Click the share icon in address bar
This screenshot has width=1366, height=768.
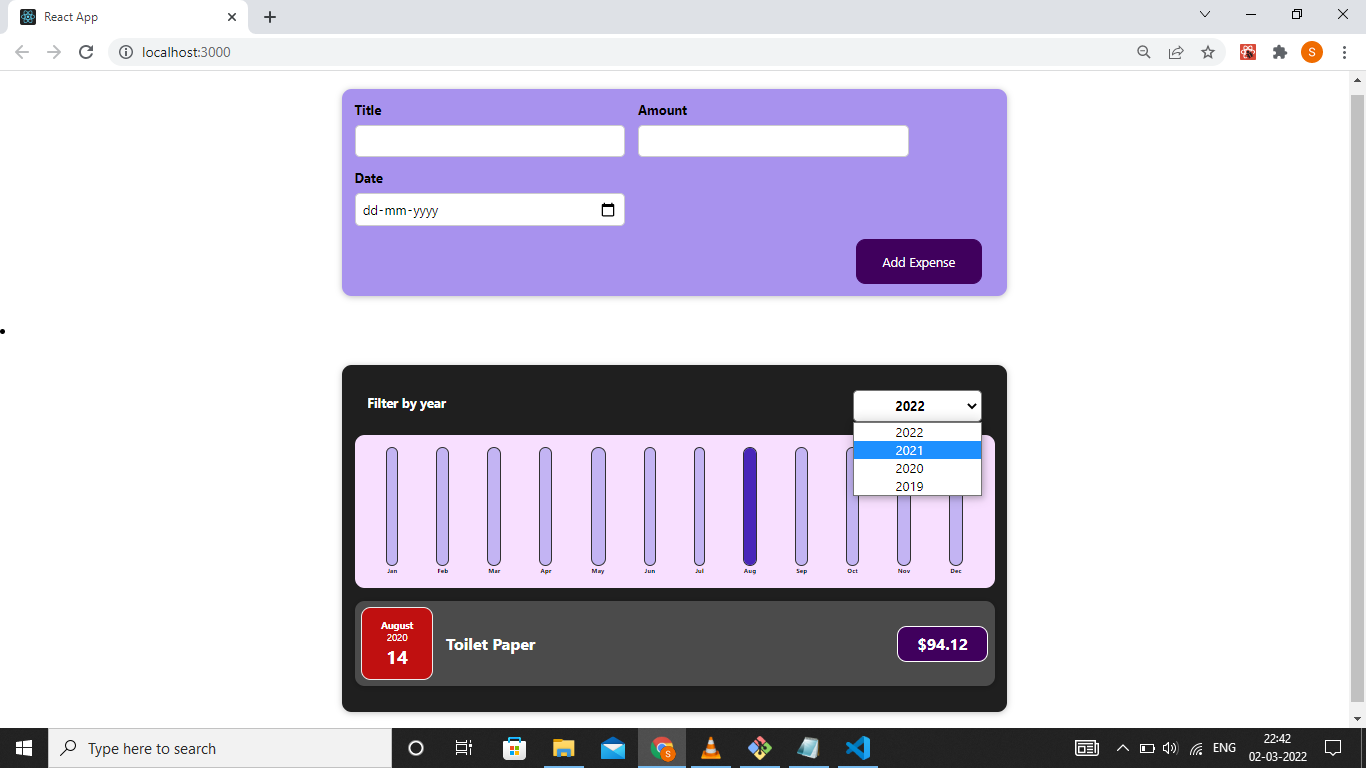1176,52
